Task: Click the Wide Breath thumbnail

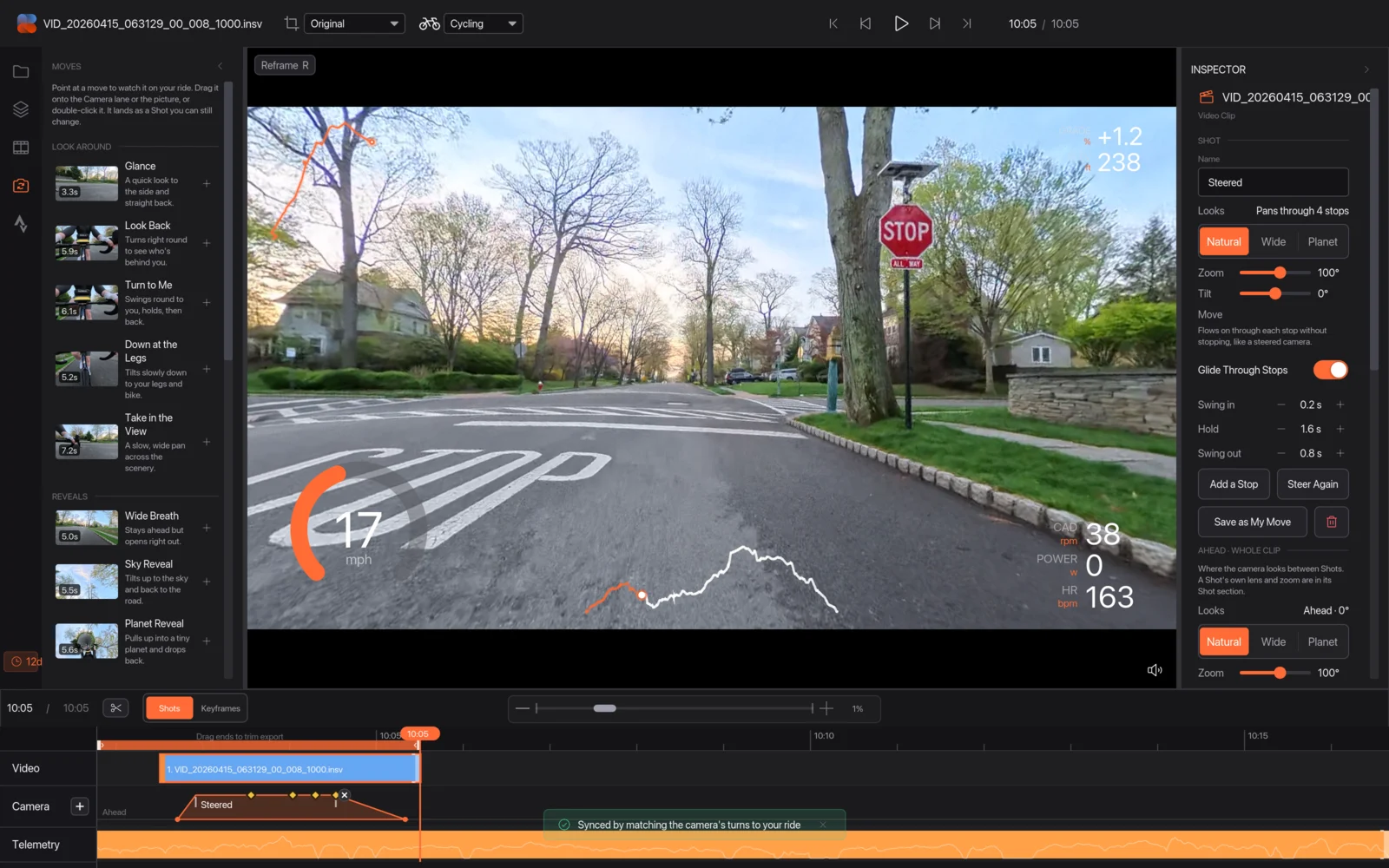Action: 87,528
